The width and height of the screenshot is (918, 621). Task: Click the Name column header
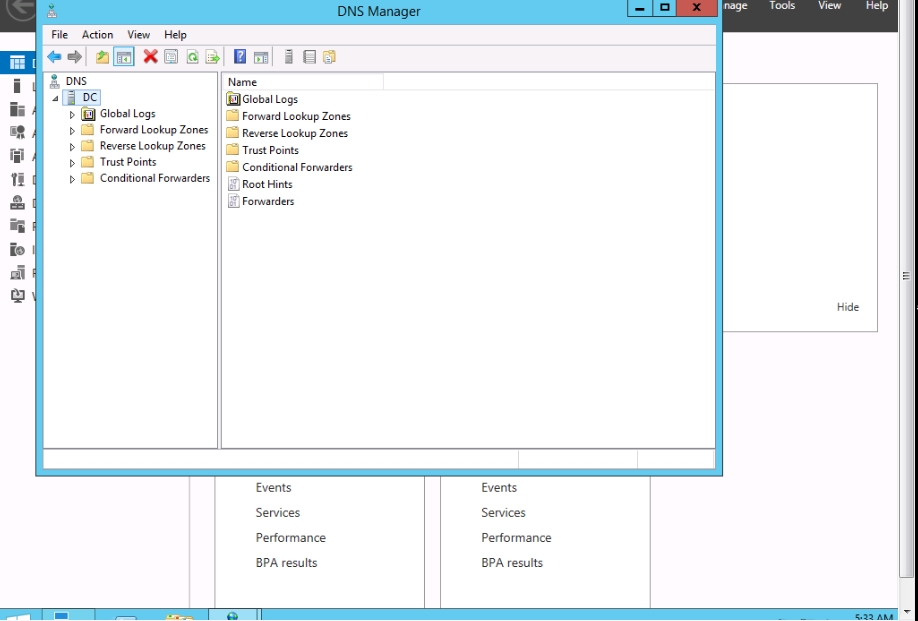(x=300, y=82)
